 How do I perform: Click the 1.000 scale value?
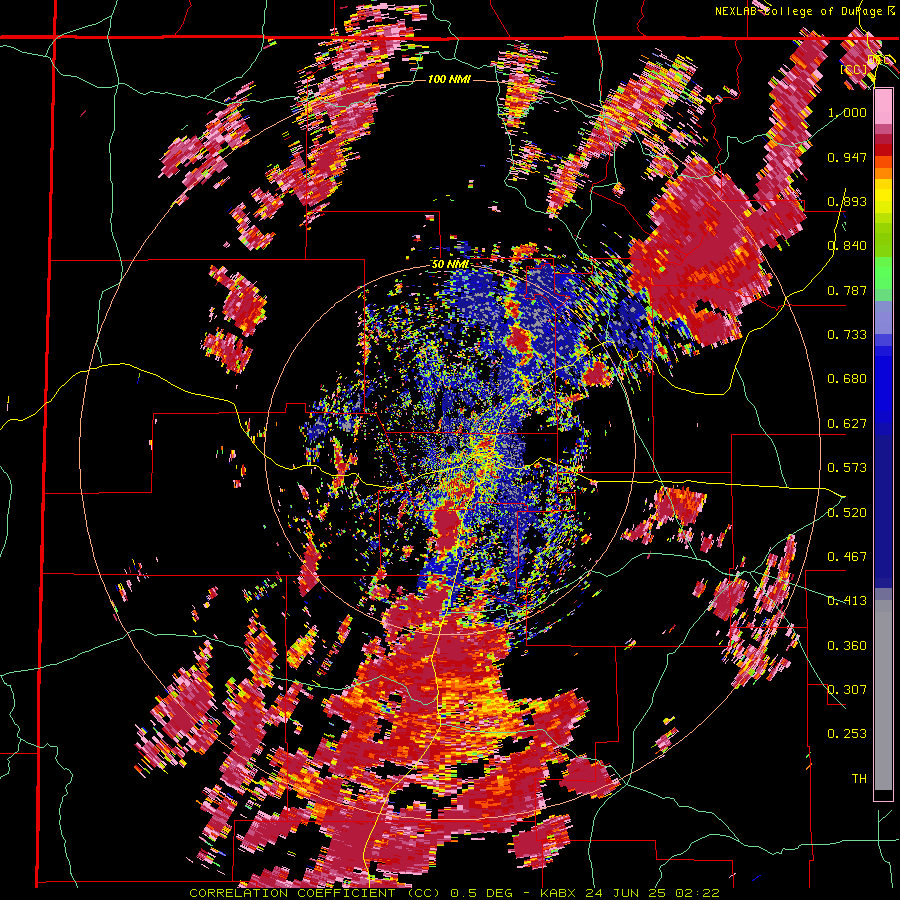point(847,112)
